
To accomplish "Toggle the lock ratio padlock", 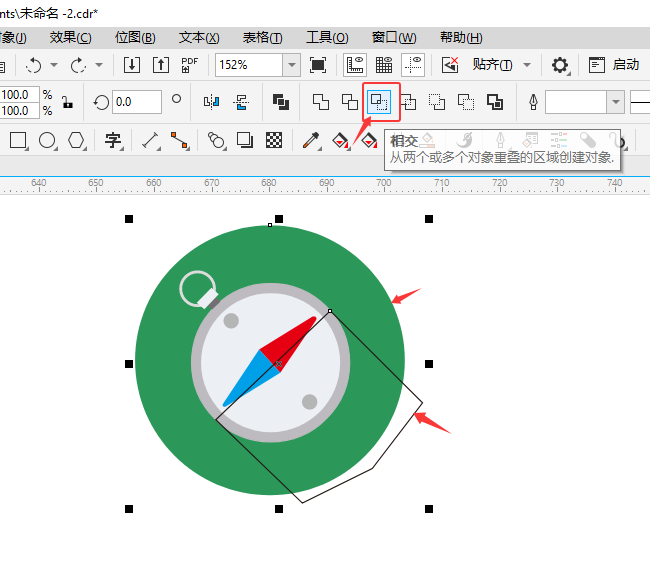I will [67, 102].
